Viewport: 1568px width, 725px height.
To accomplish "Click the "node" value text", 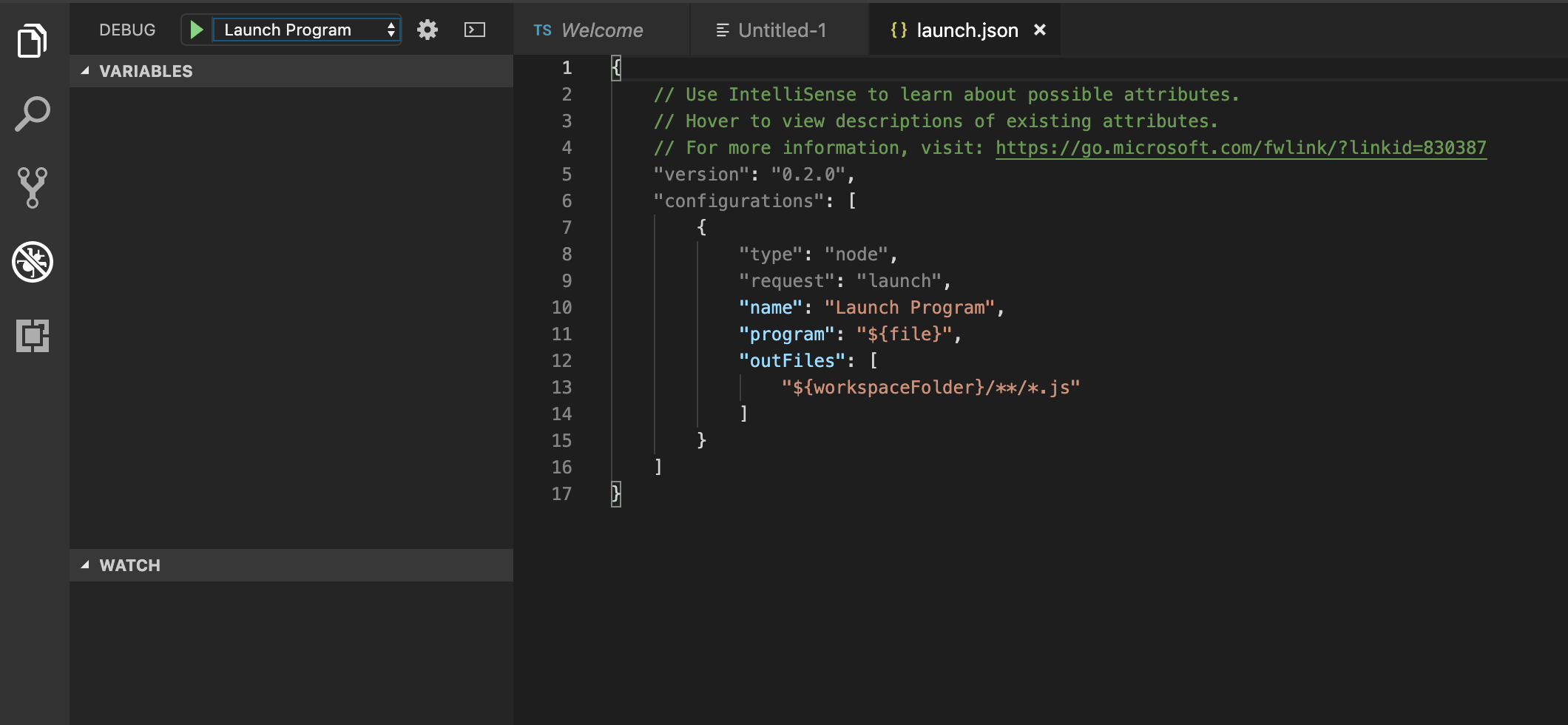I will click(x=856, y=254).
